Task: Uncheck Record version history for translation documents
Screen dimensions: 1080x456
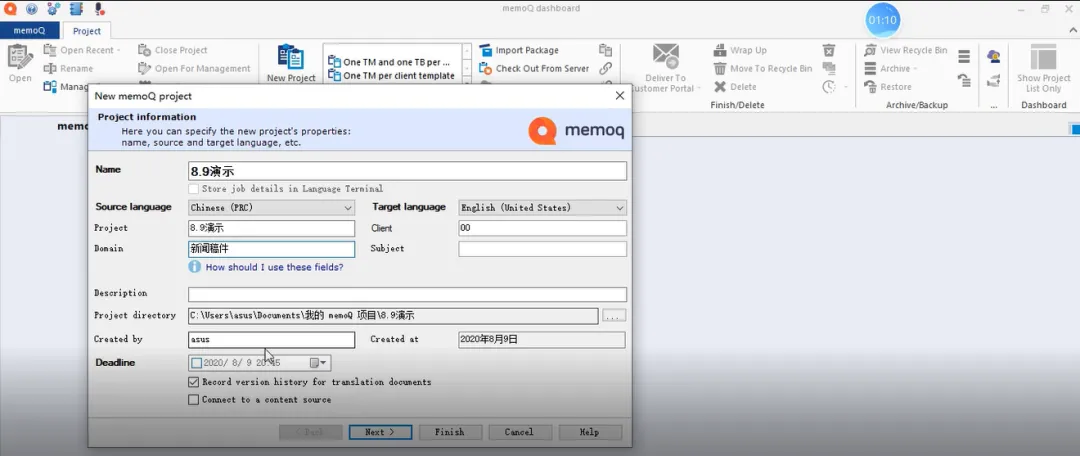Action: pos(194,382)
